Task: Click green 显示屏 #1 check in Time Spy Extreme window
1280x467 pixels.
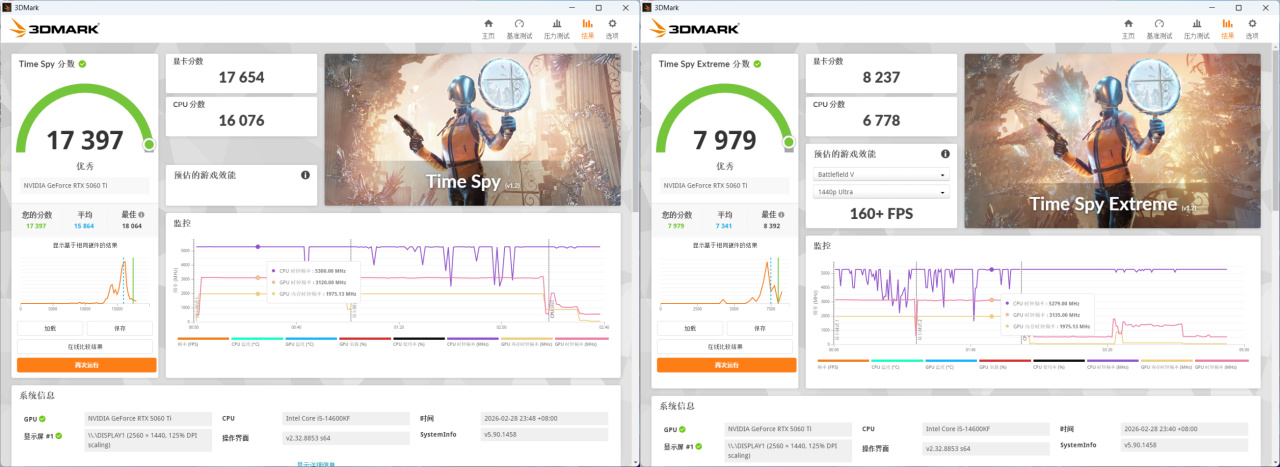Action: pyautogui.click(x=700, y=447)
